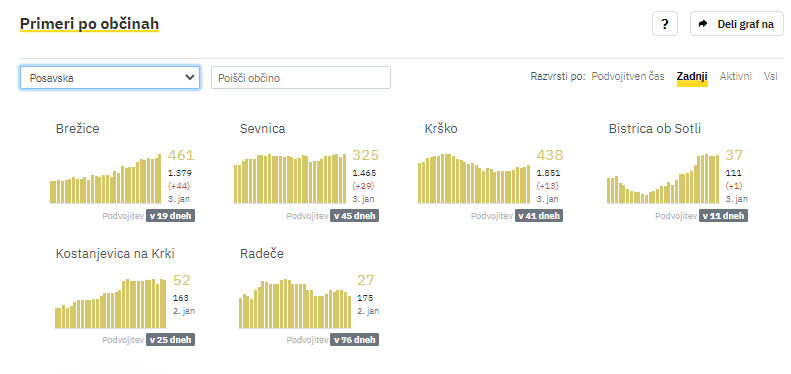
Task: Click the share arrow icon in Deli graf na
Action: 703,24
